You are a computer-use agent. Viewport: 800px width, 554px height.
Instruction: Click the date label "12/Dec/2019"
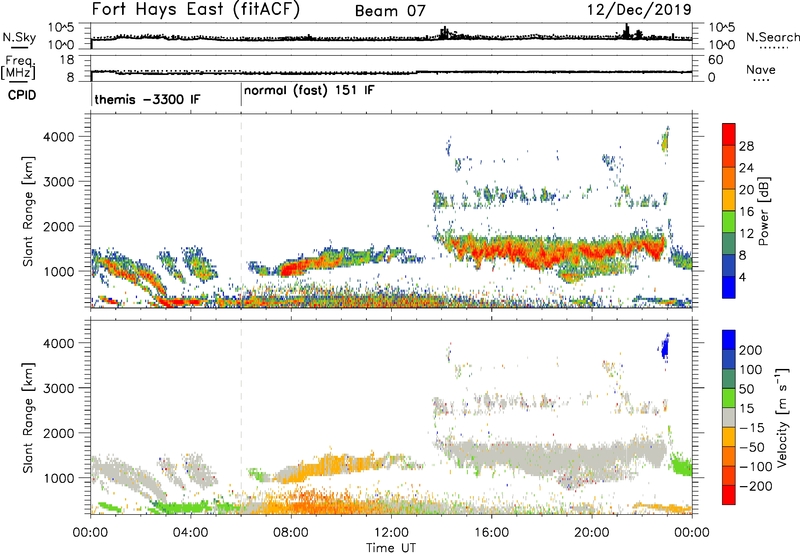(x=639, y=10)
